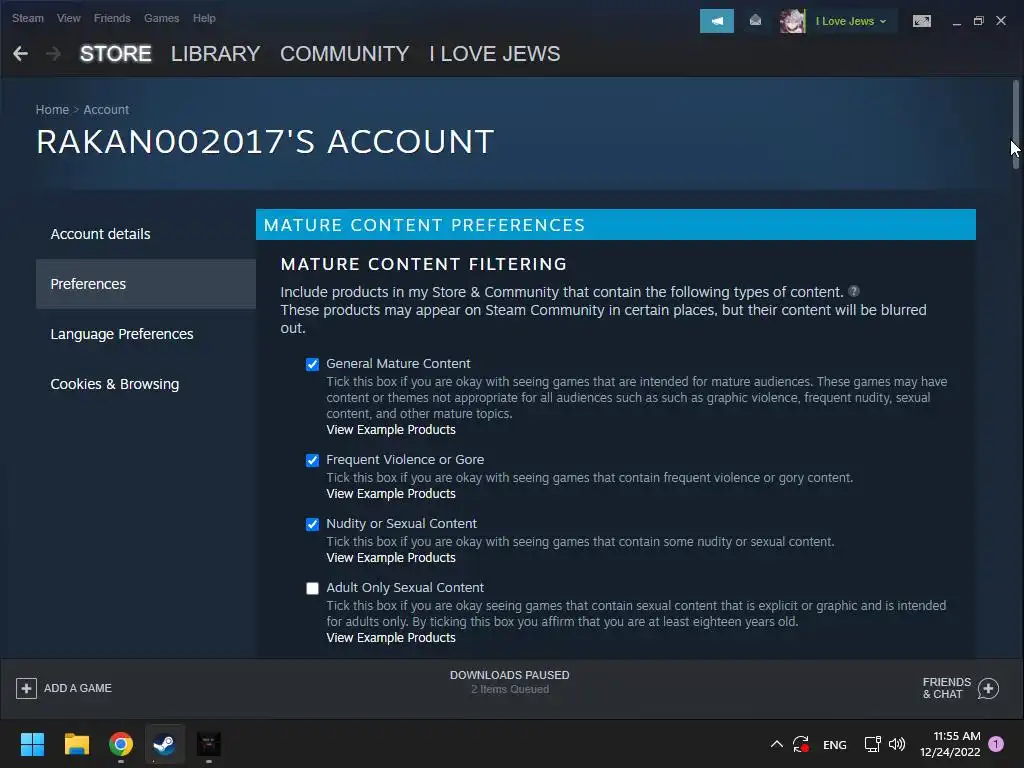Viewport: 1024px width, 768px height.
Task: Open the Downloads Paused status
Action: coord(509,682)
